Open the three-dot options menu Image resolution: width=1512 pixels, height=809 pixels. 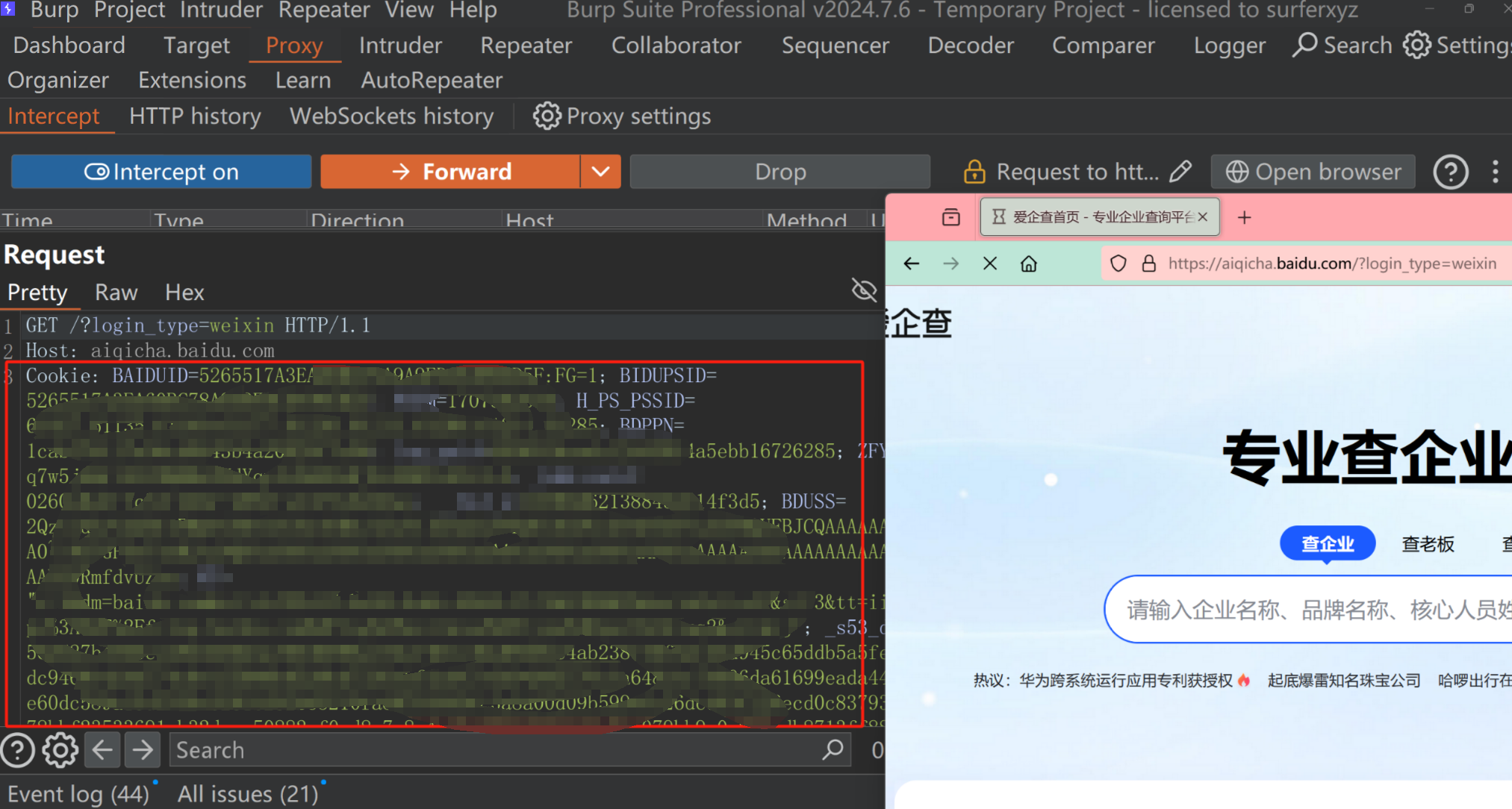click(1495, 172)
